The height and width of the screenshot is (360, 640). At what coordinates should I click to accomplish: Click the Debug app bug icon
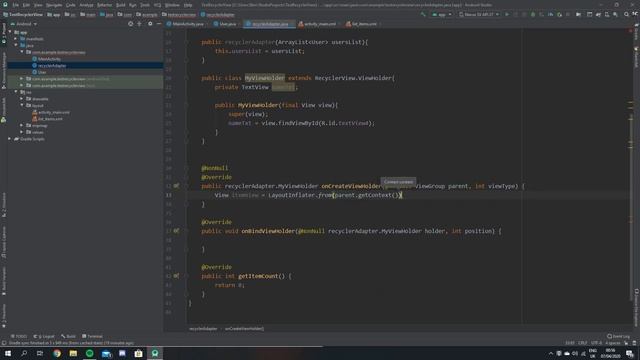(x=533, y=14)
